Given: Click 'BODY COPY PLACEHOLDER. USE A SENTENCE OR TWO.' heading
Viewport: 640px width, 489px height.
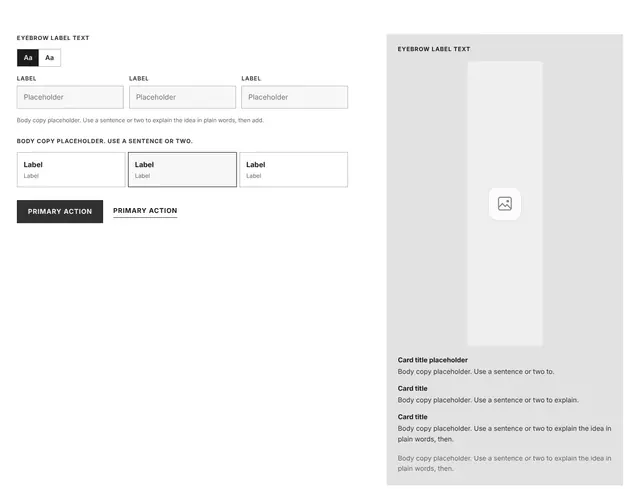Looking at the screenshot, I should [104, 141].
